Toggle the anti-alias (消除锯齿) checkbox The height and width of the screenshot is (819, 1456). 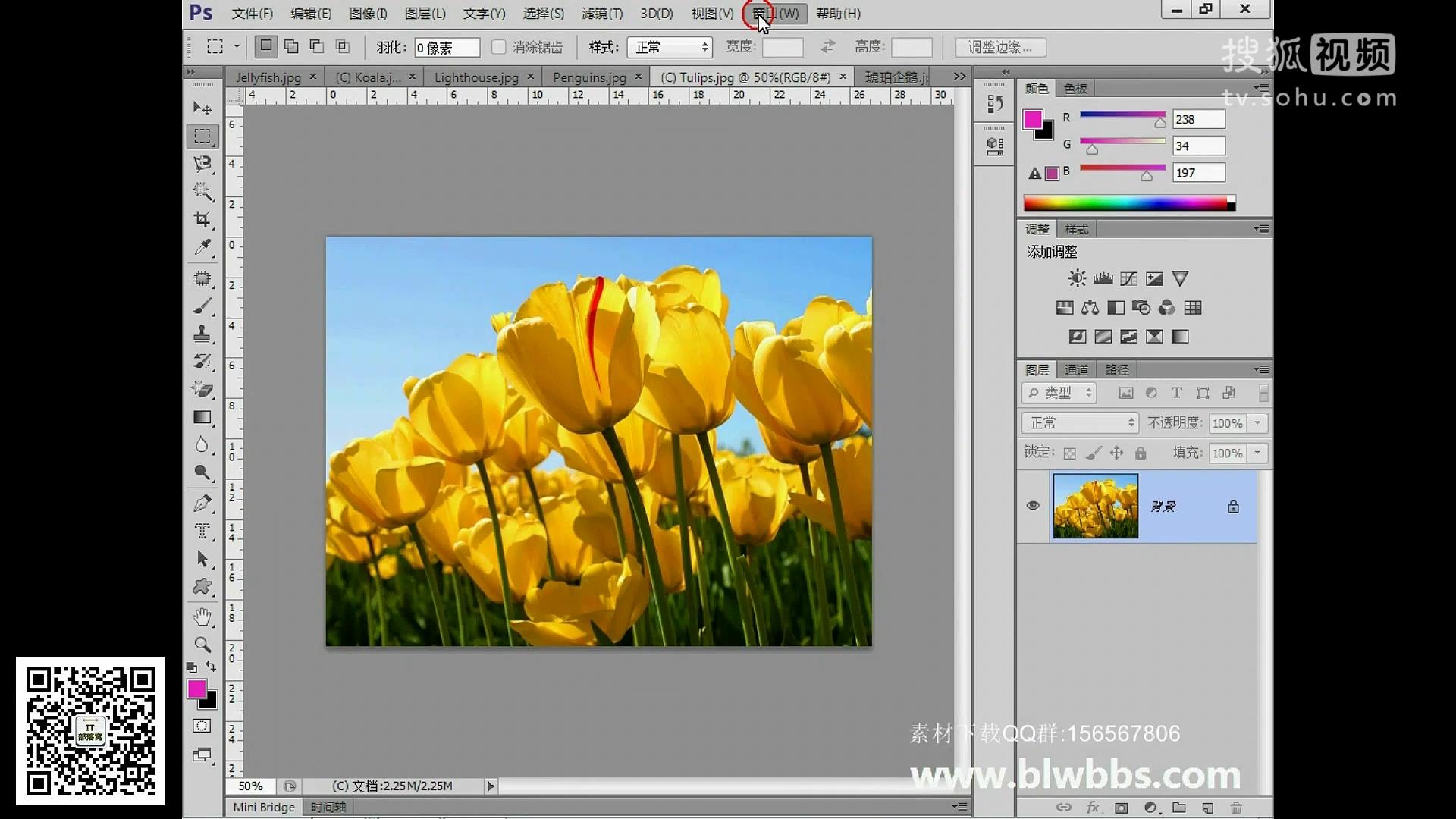pyautogui.click(x=498, y=47)
